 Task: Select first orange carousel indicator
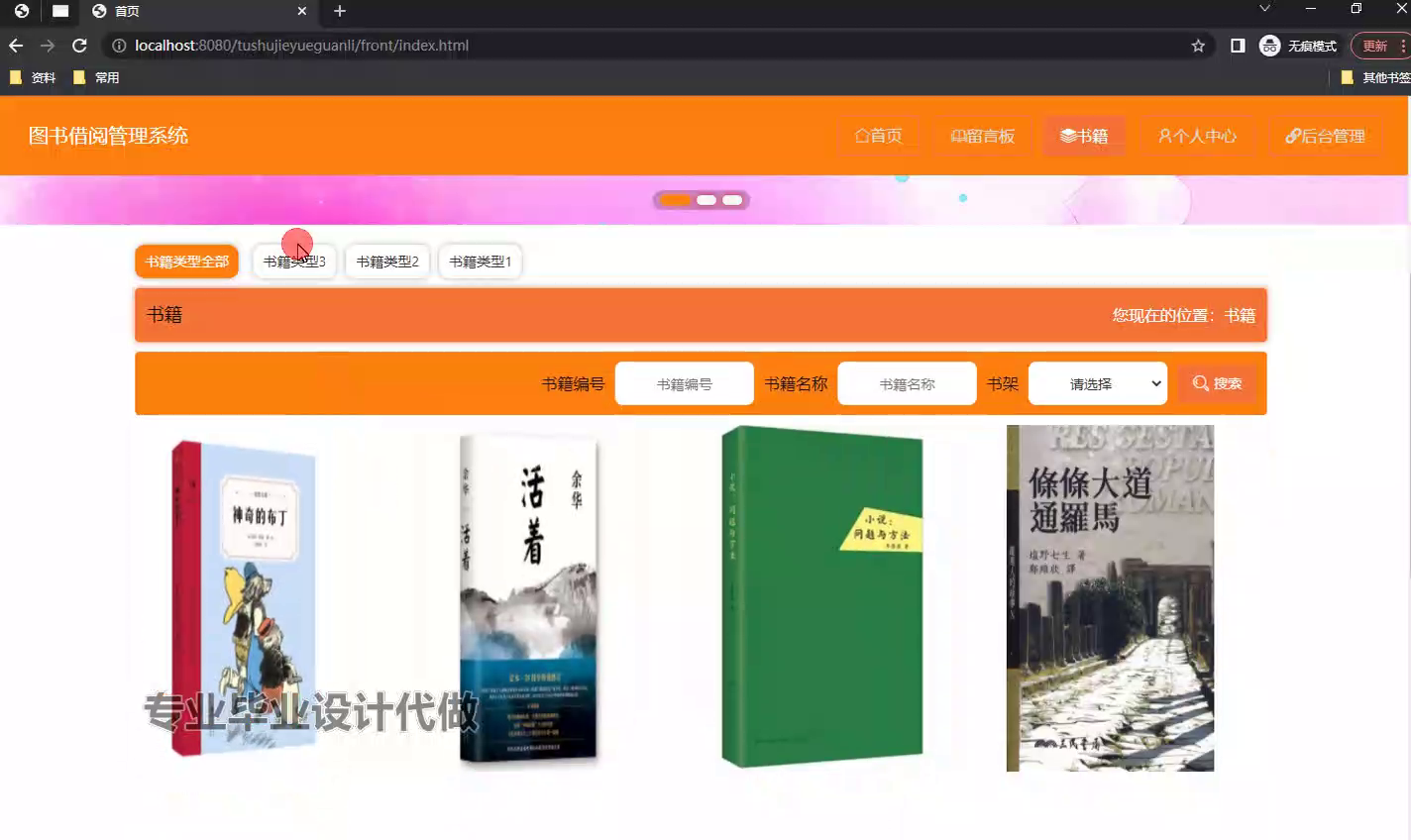675,200
